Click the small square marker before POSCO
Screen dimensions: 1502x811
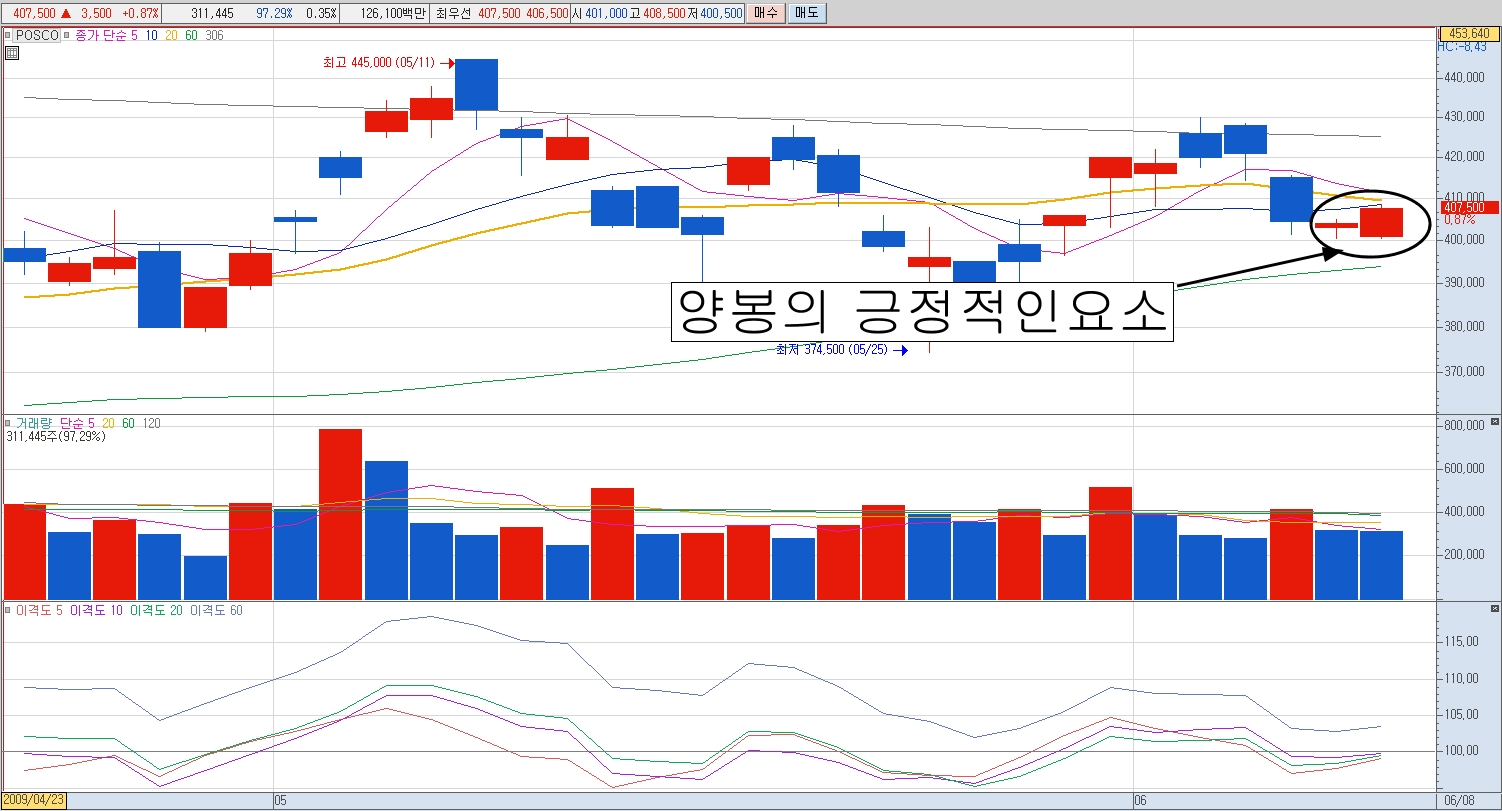click(8, 35)
